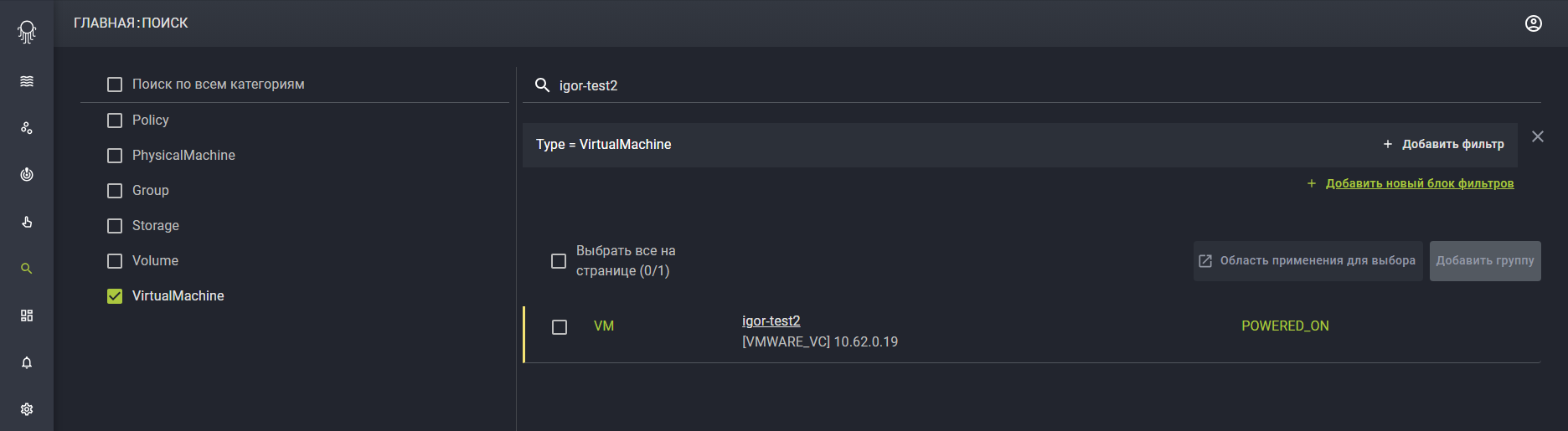
Task: Enable the Policy category checkbox
Action: 115,121
